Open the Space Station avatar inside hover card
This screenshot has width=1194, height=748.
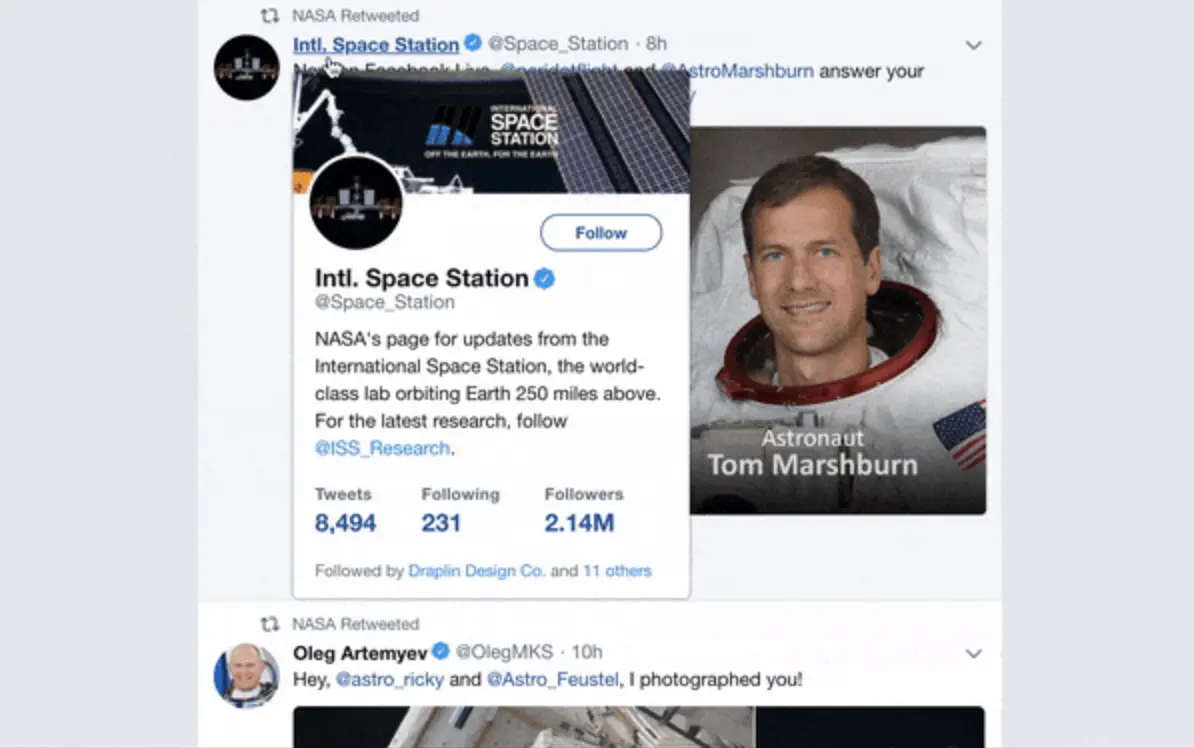[x=356, y=203]
